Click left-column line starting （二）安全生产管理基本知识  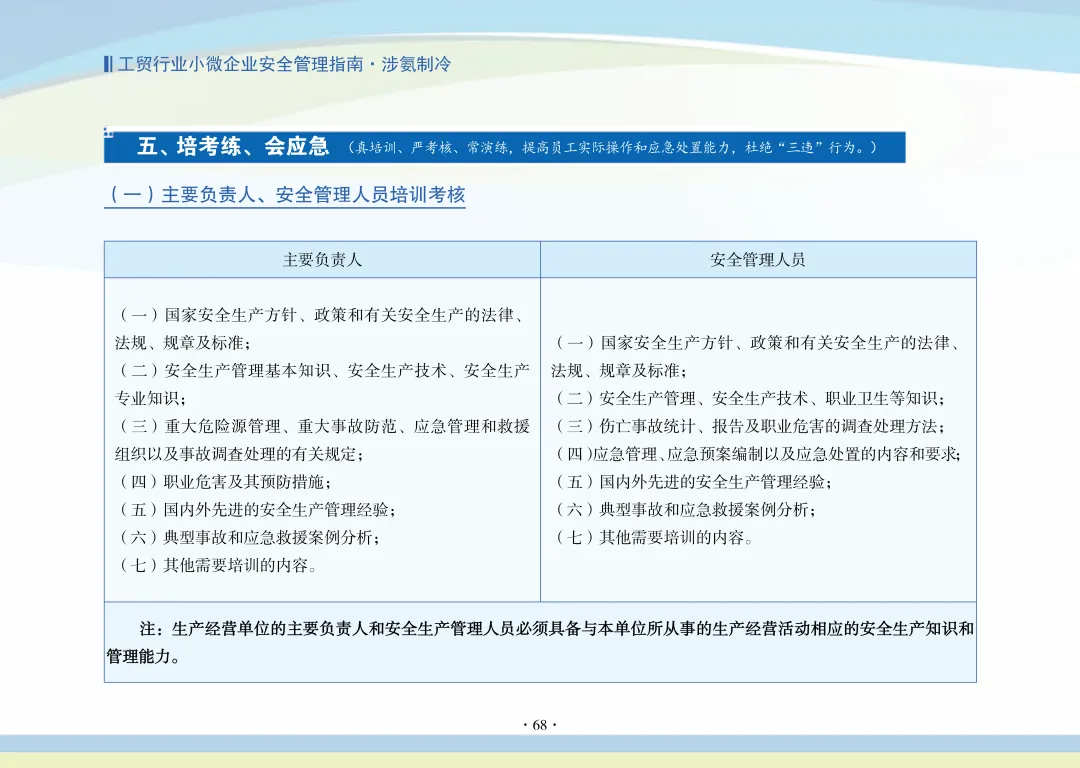click(322, 371)
